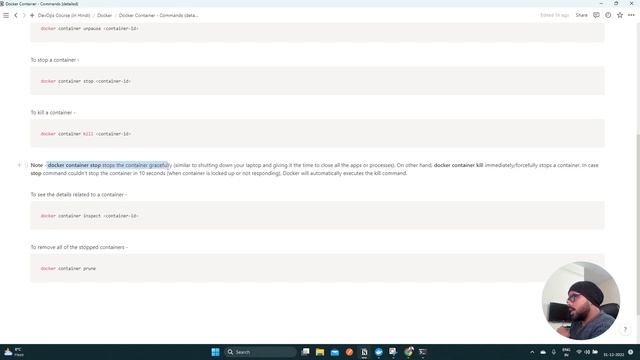Image resolution: width=640 pixels, height=360 pixels.
Task: Click the microphone icon in system tray
Action: pyautogui.click(x=553, y=352)
